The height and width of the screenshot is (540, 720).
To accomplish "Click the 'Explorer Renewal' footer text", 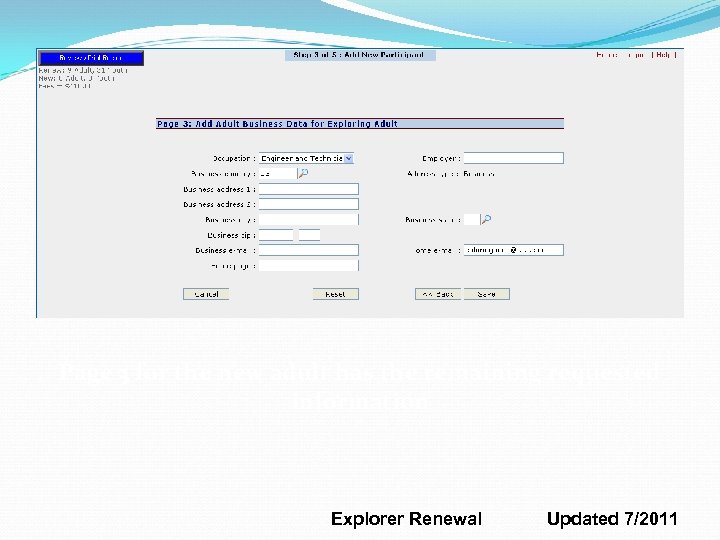I will [x=406, y=519].
